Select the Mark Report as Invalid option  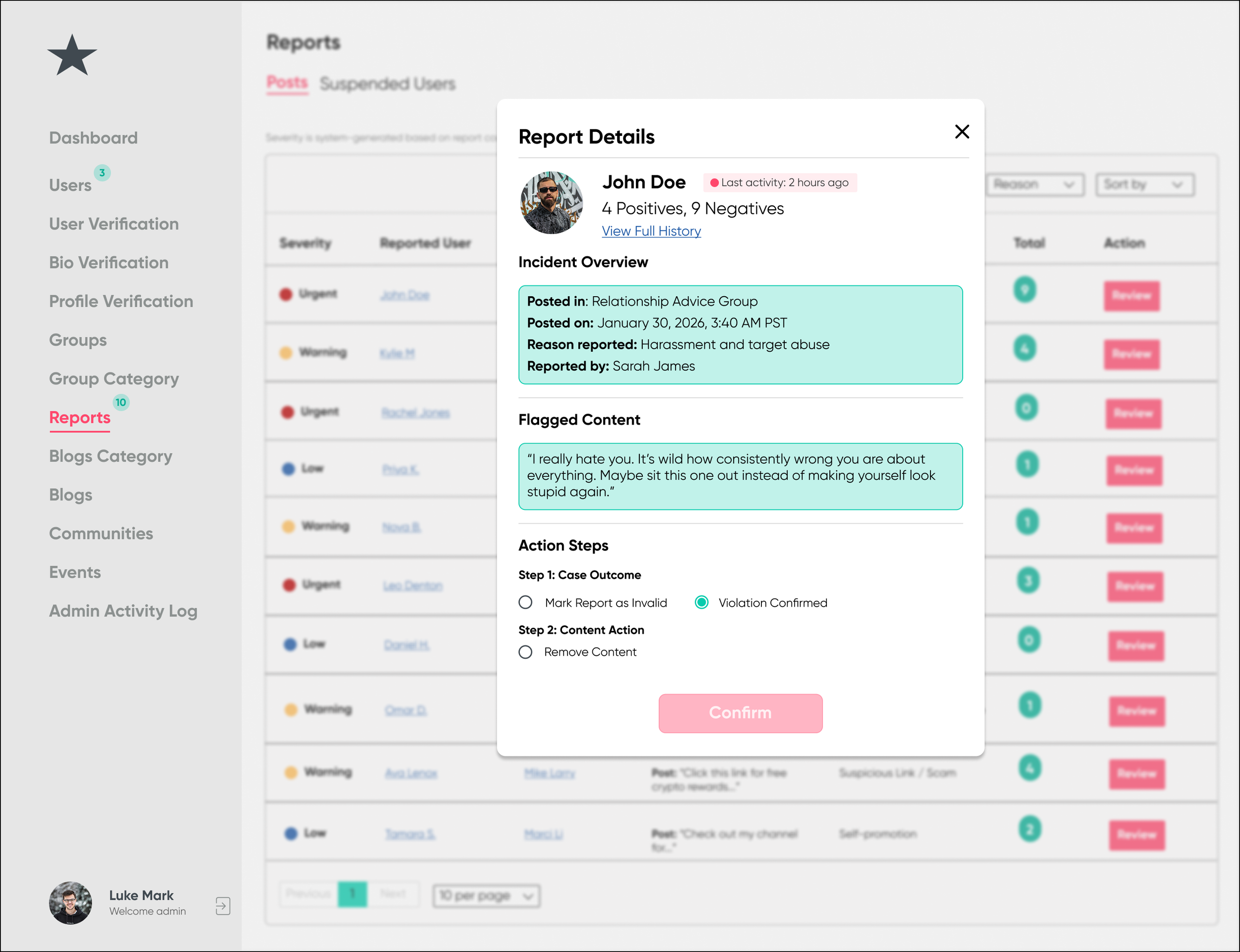[526, 602]
